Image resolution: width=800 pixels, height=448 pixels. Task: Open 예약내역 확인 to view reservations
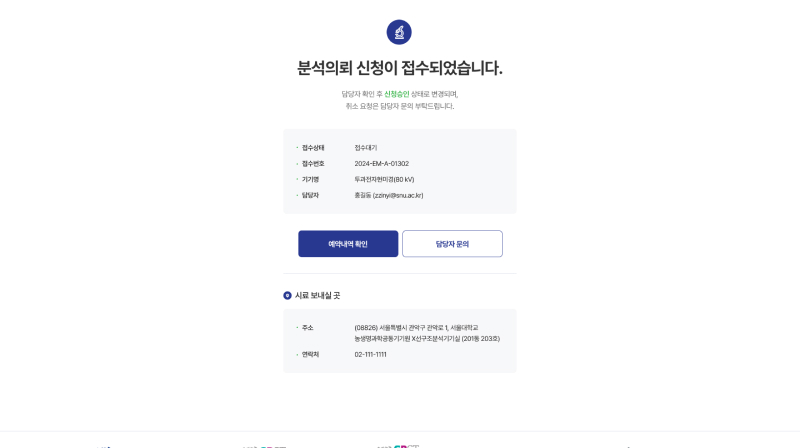[348, 244]
